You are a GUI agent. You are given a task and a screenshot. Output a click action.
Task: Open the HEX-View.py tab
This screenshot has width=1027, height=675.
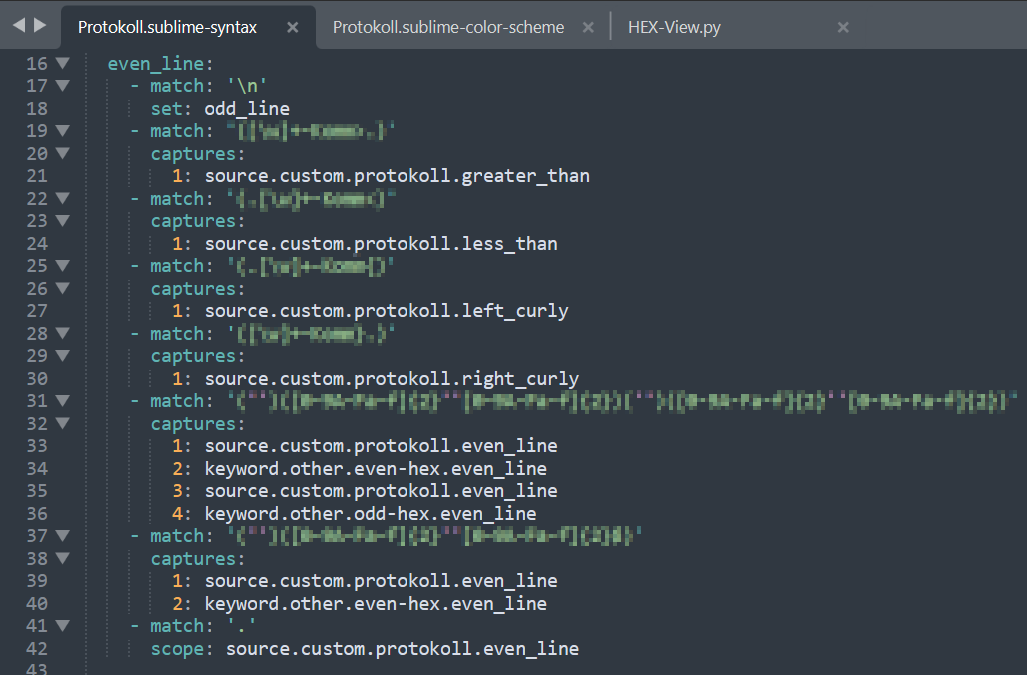click(x=674, y=28)
